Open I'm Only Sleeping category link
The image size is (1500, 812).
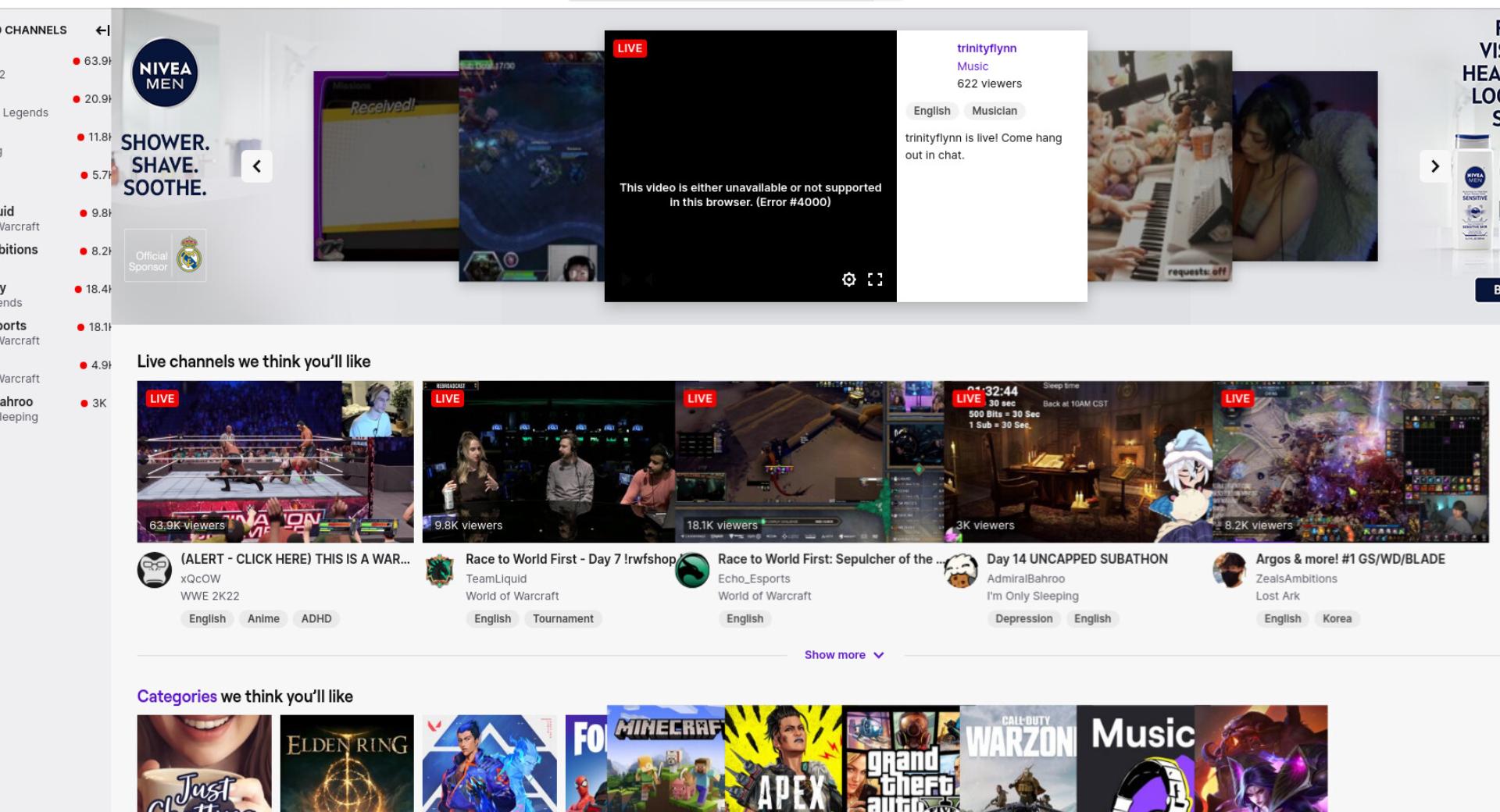coord(1033,596)
